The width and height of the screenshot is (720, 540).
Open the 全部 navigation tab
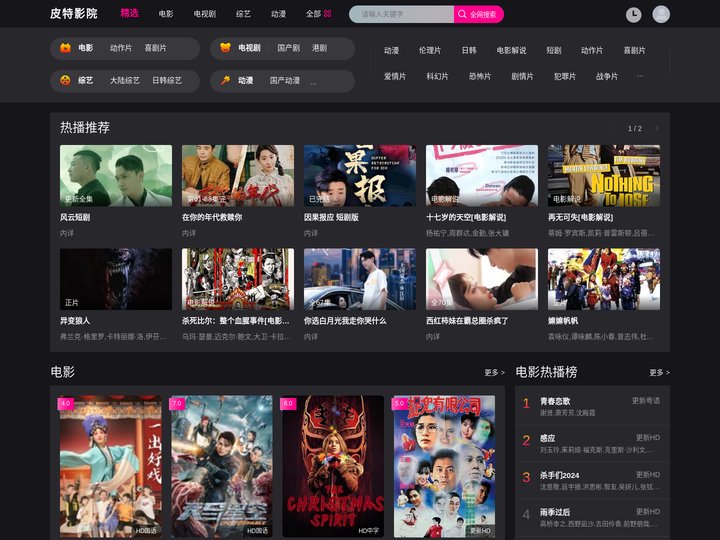coord(313,14)
